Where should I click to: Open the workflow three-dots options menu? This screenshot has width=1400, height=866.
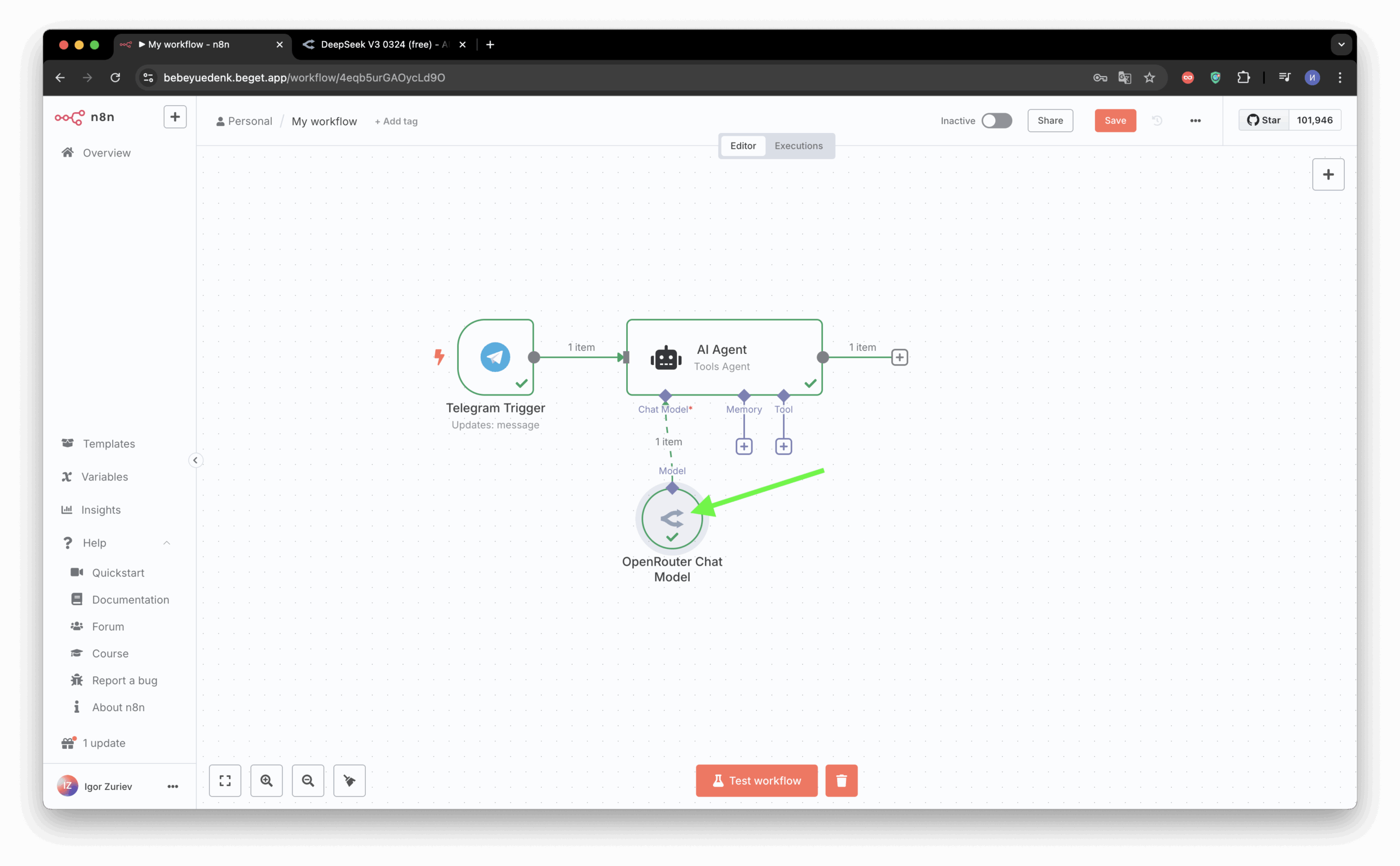[1195, 121]
